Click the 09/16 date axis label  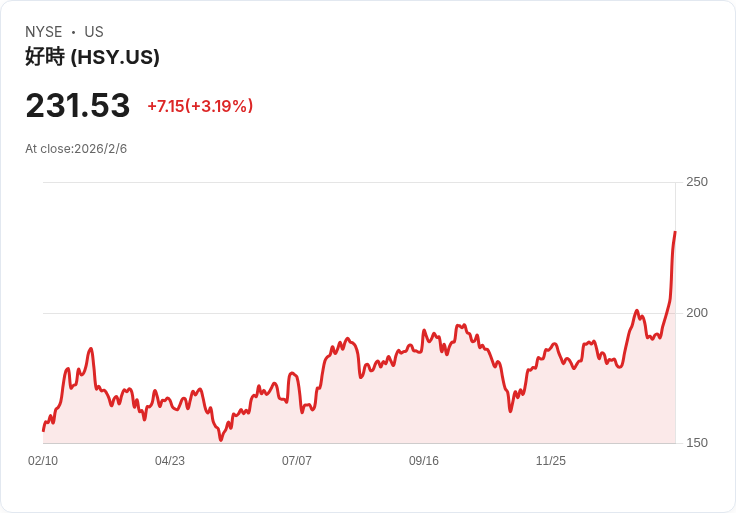click(424, 461)
